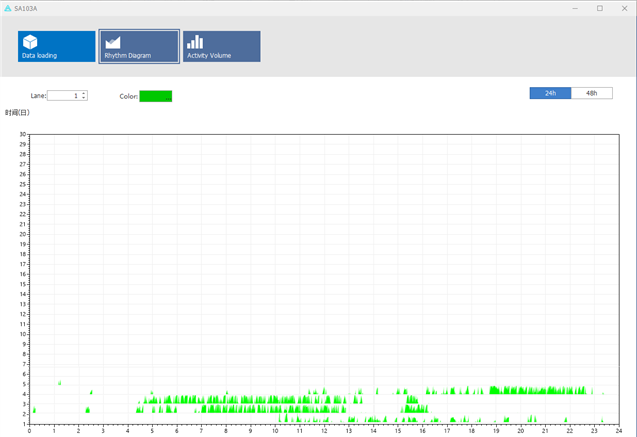Close the SA103A application window

point(624,7)
